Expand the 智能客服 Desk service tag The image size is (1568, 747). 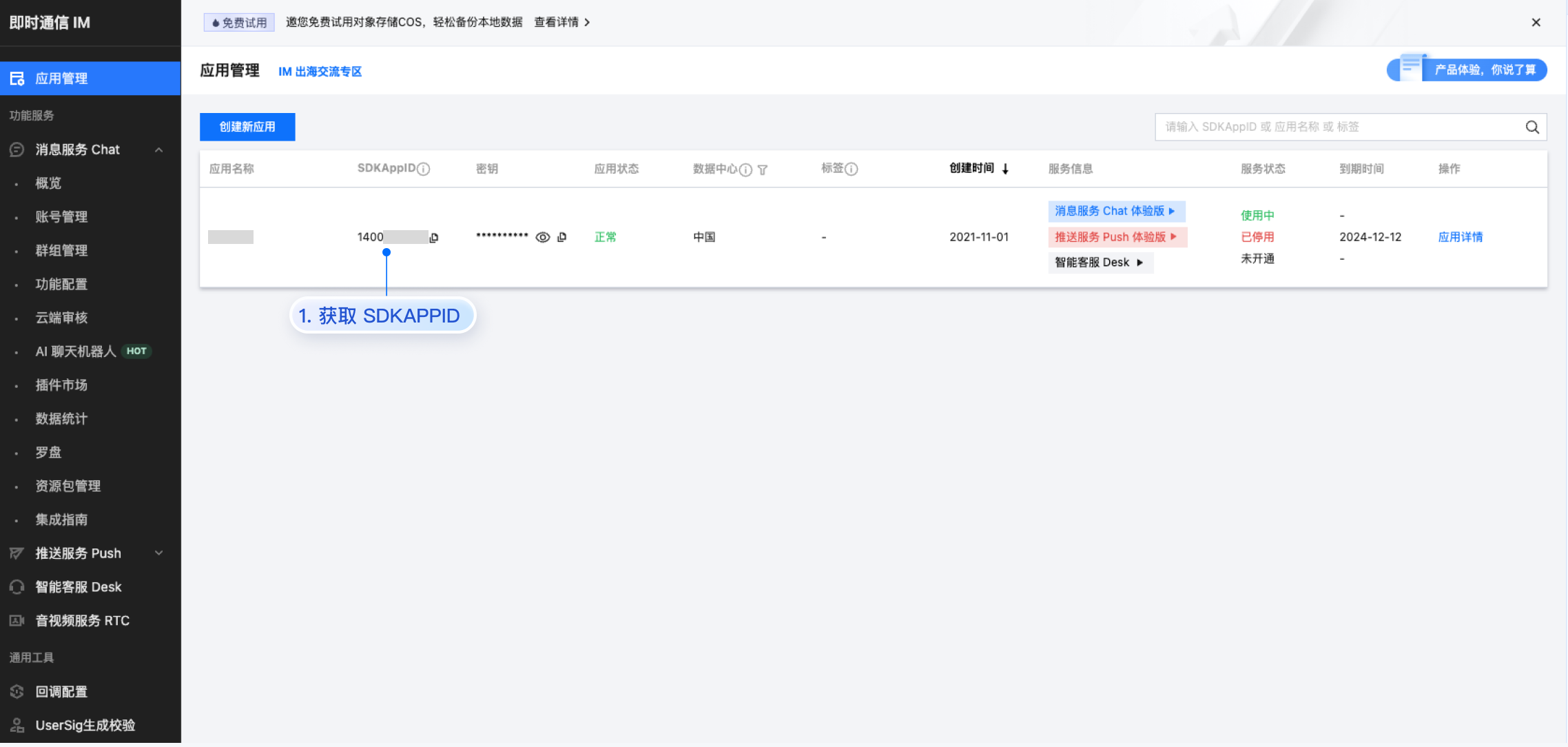coord(1100,263)
